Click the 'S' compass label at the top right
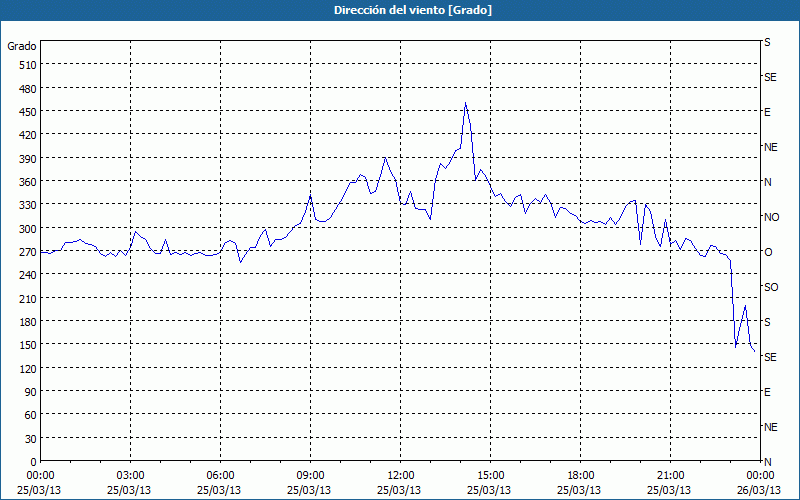This screenshot has height=500, width=800. [x=767, y=42]
